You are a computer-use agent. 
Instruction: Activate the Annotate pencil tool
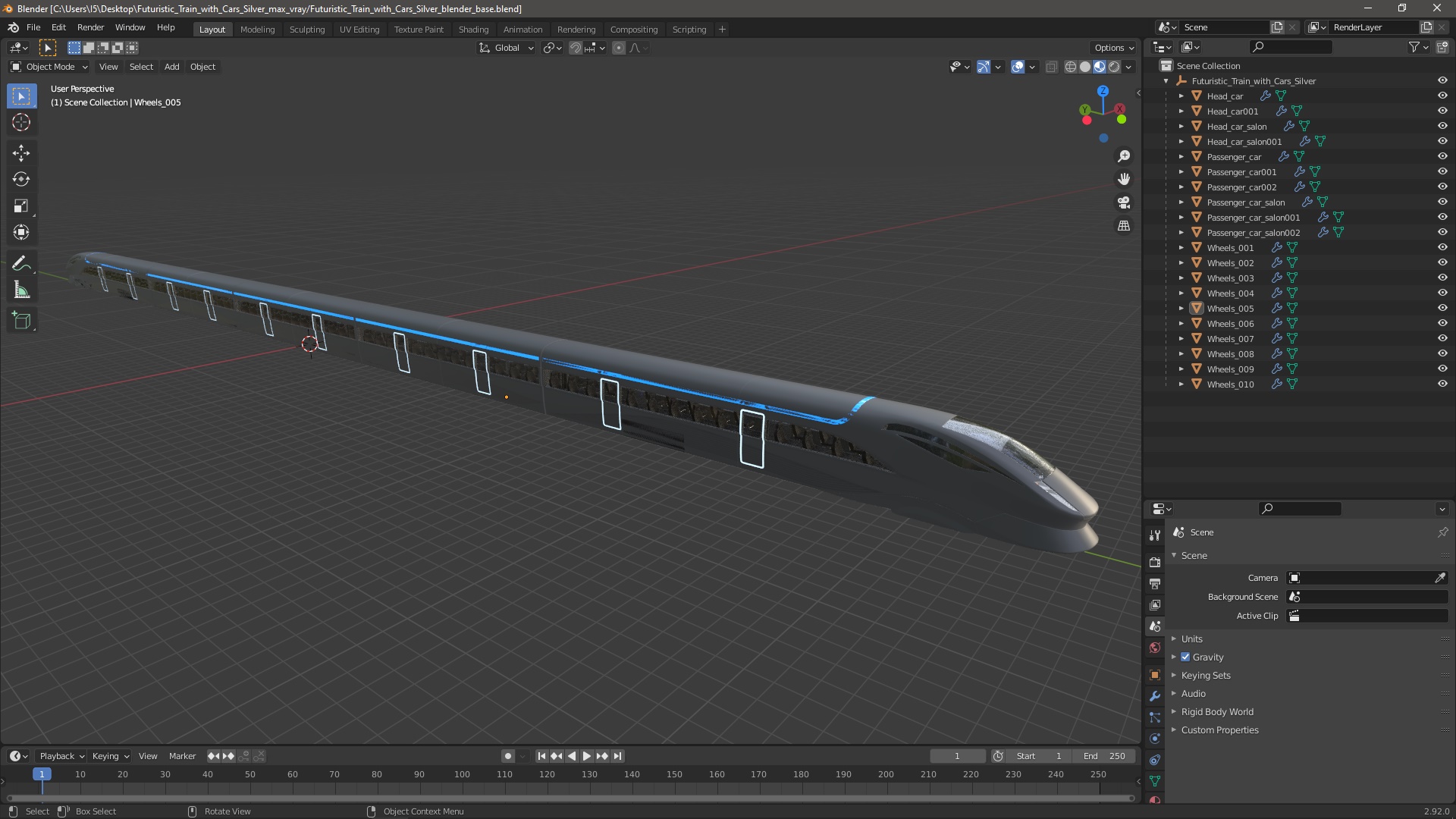pyautogui.click(x=21, y=264)
